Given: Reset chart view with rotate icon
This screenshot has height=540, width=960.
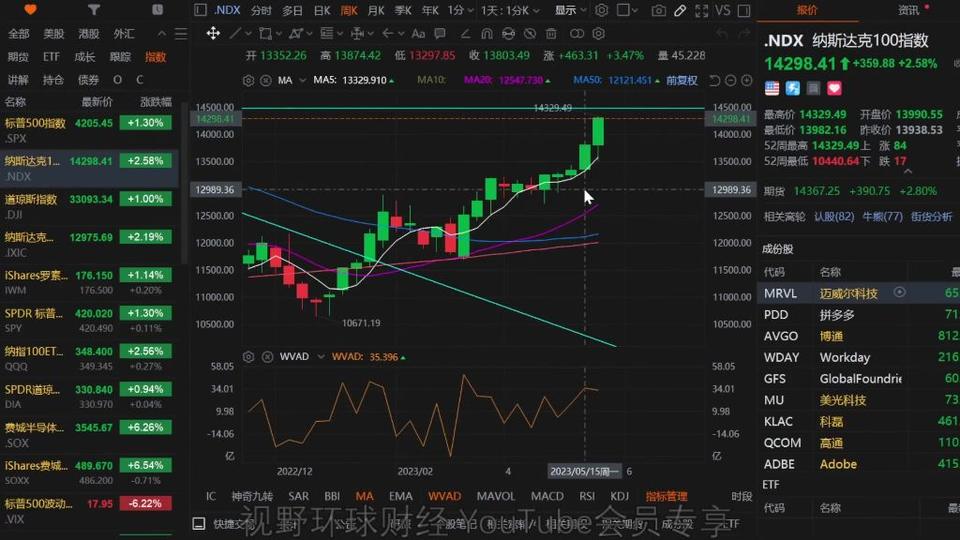Looking at the screenshot, I should [x=714, y=80].
